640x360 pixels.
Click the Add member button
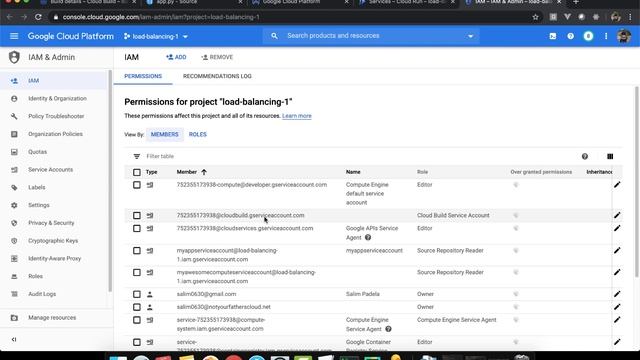176,57
